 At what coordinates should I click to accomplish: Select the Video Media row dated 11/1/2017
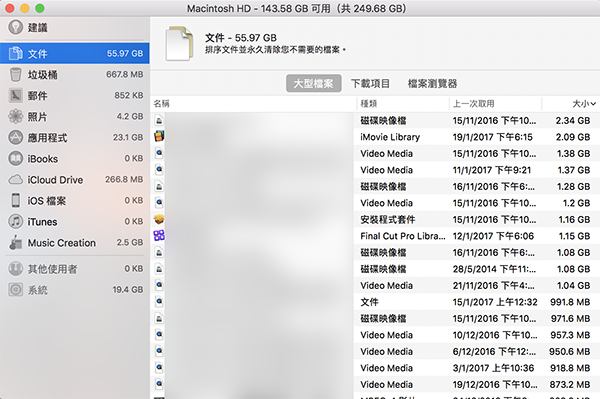click(x=375, y=169)
